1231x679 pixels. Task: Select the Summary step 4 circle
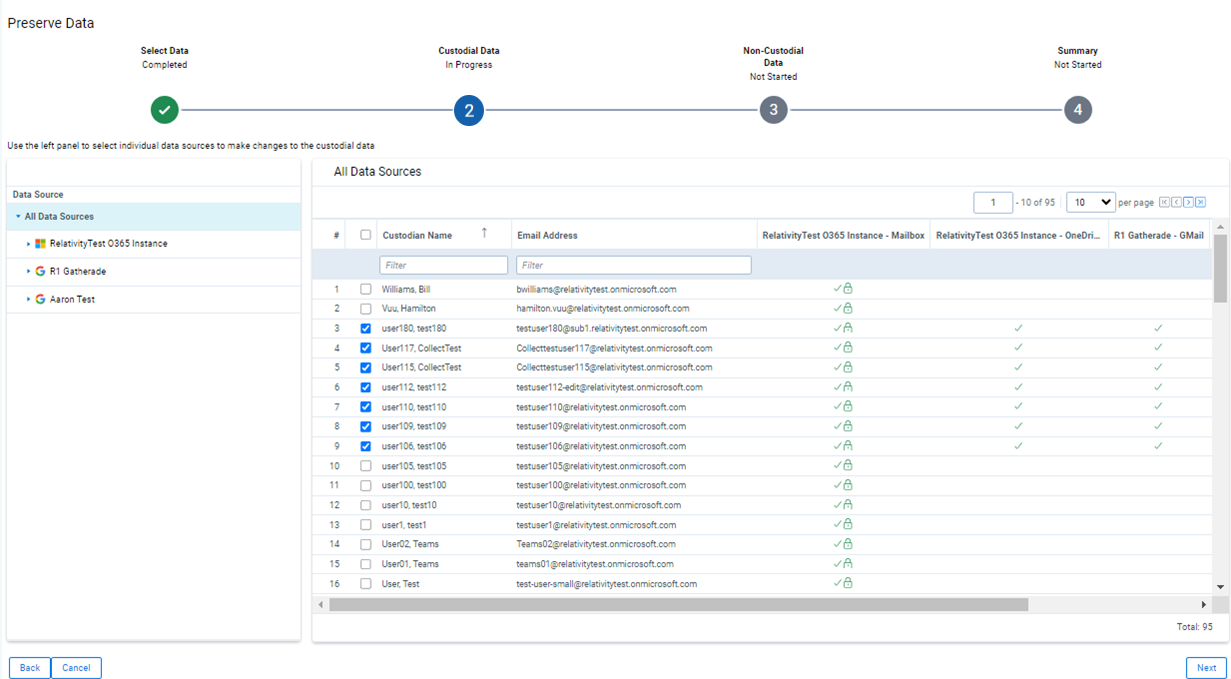pos(1077,110)
